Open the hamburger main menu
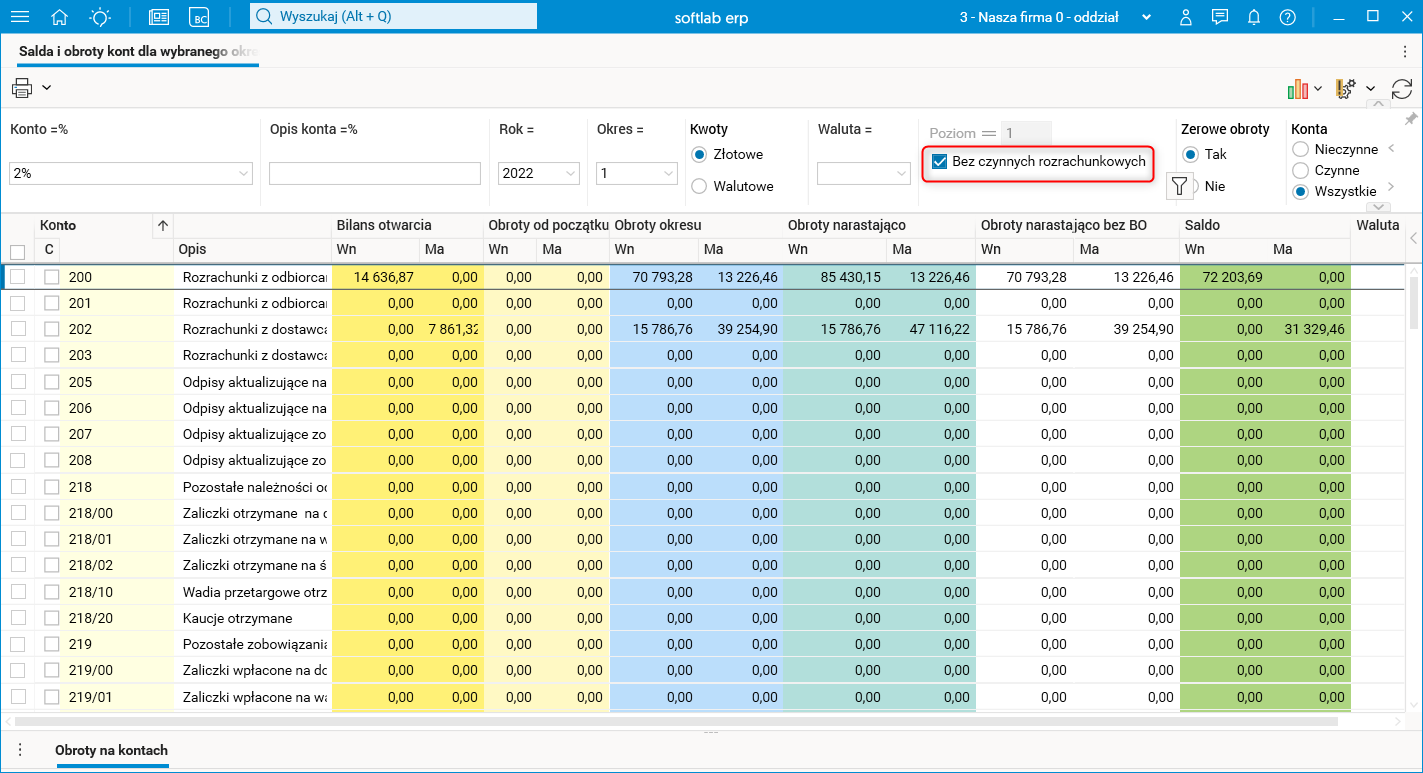Screen dimensions: 1423x773 coord(19,17)
